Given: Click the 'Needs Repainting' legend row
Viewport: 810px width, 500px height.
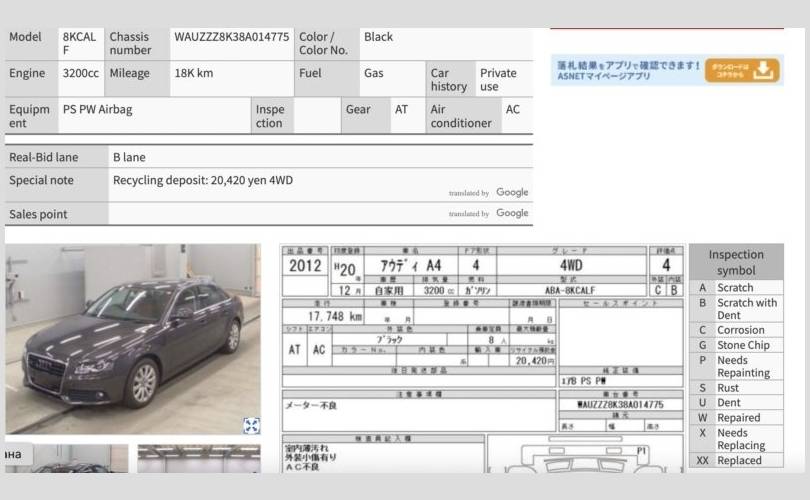Looking at the screenshot, I should coord(736,366).
